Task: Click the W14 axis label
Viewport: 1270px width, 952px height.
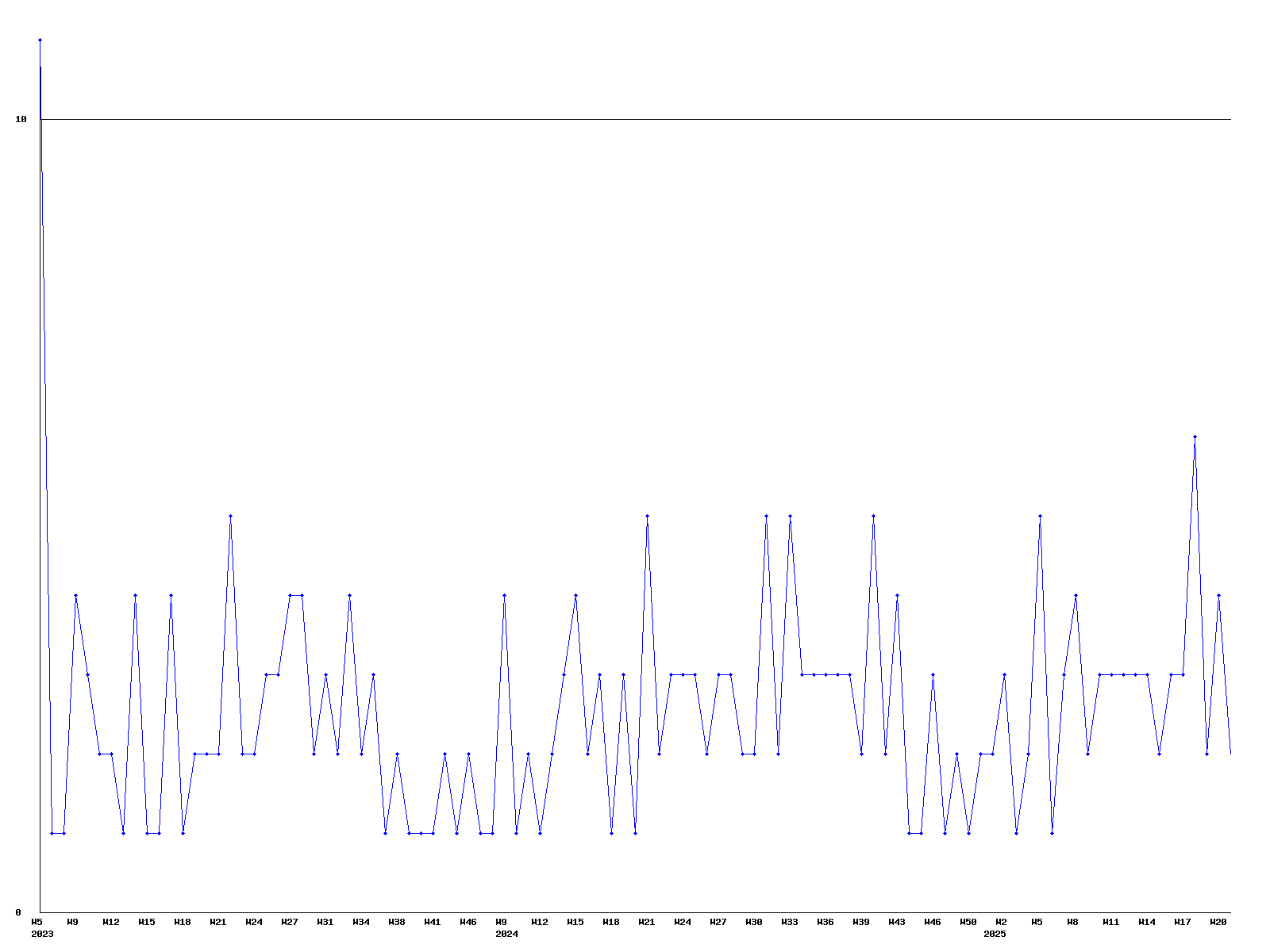Action: click(x=1147, y=922)
